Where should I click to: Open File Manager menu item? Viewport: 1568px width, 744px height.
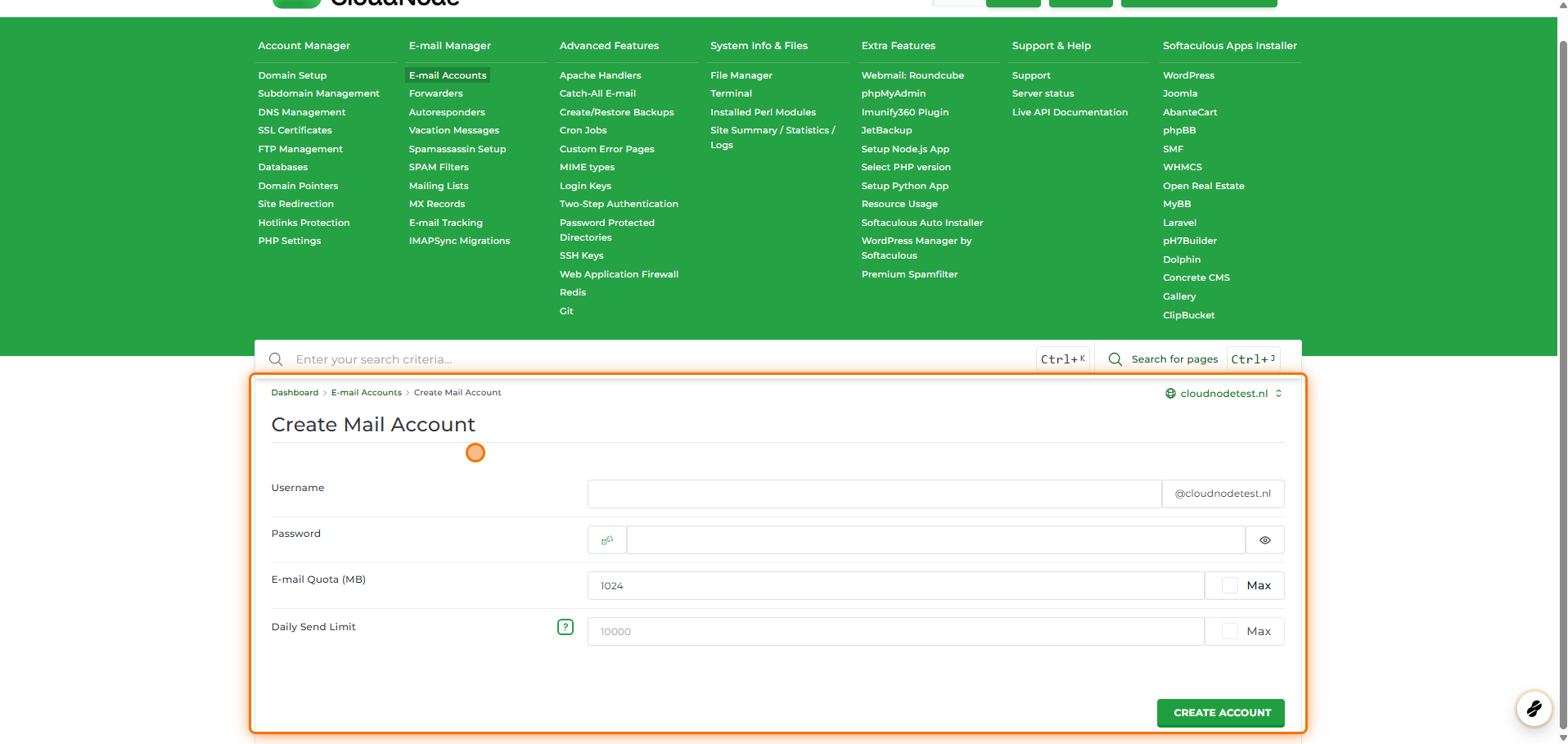point(741,75)
